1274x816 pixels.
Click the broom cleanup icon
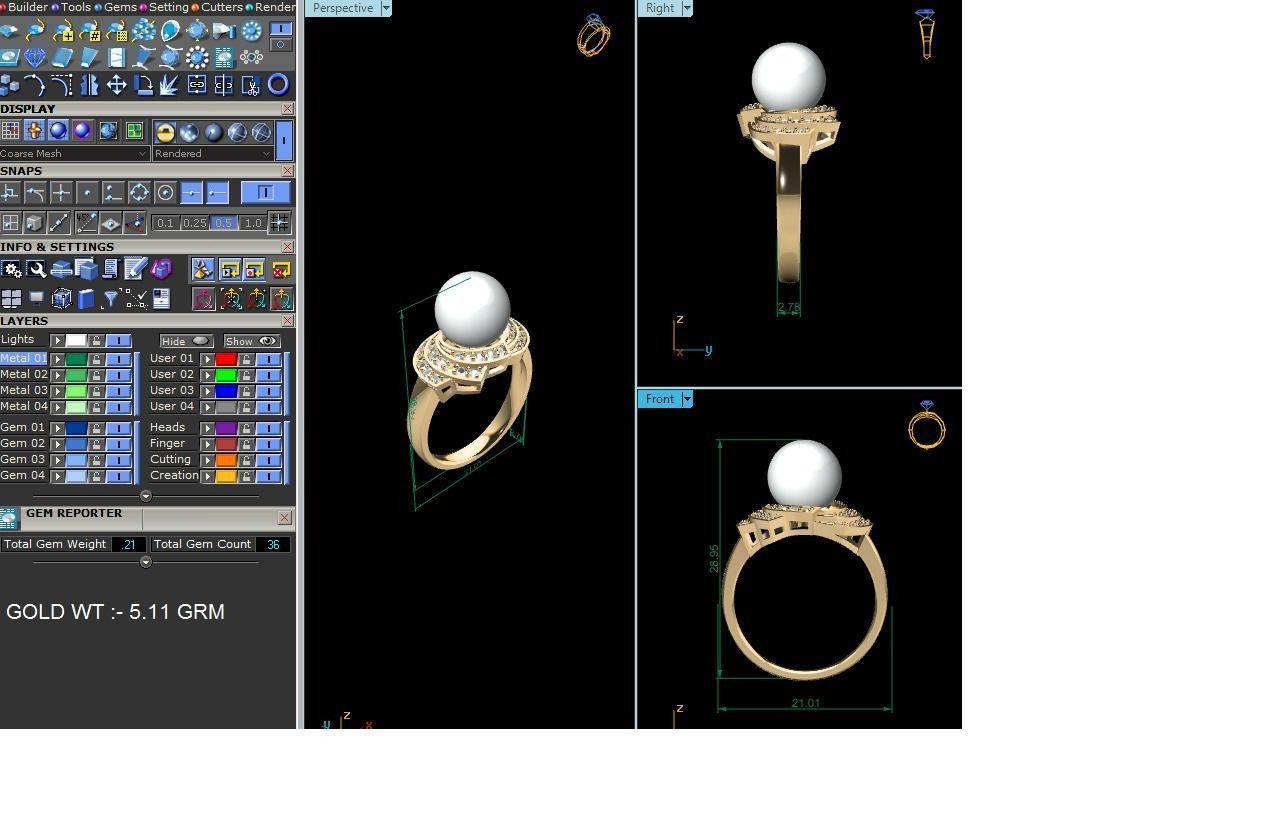click(203, 269)
